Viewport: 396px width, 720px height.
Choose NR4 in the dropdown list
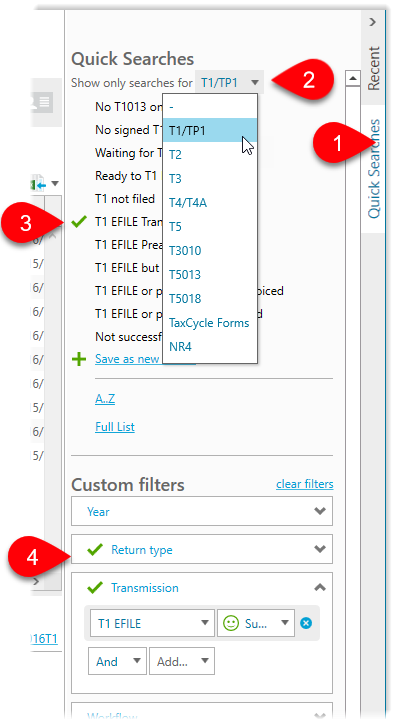210,347
